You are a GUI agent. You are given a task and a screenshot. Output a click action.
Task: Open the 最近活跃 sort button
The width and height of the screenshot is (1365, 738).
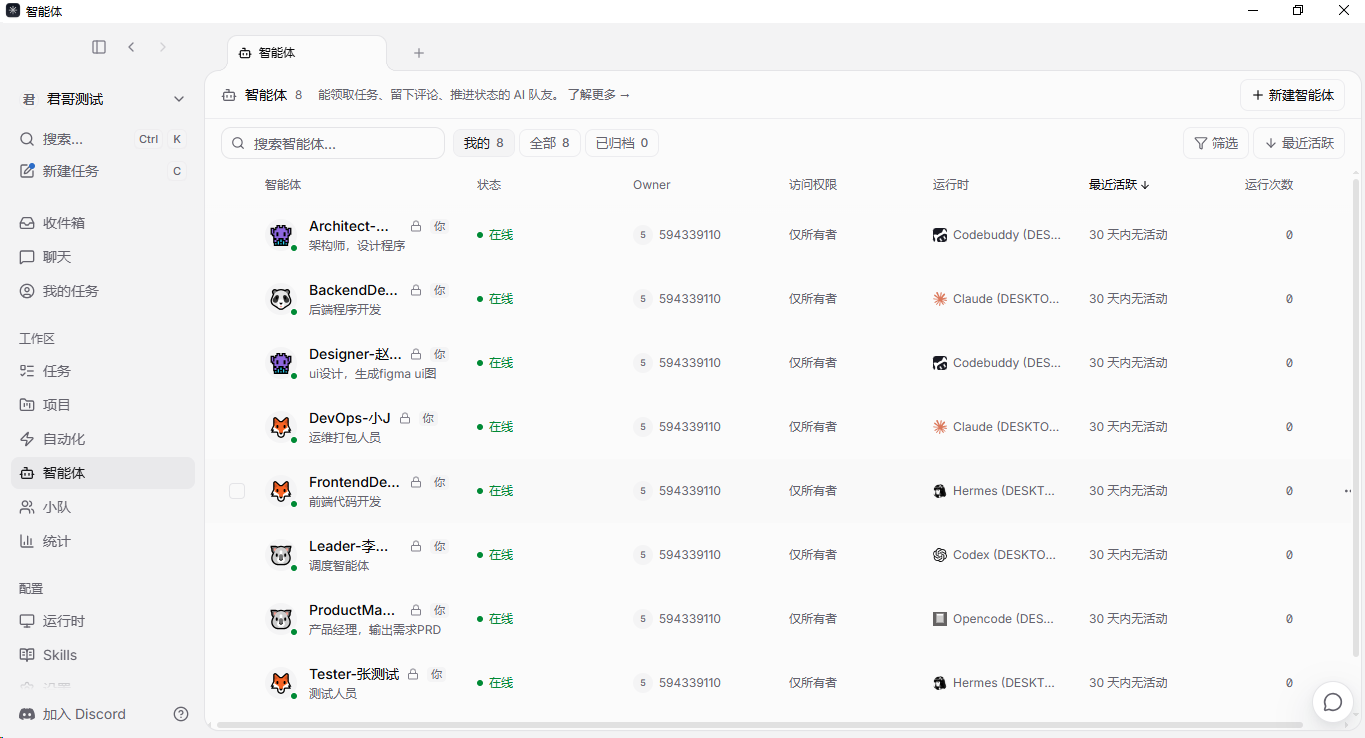coord(1299,143)
